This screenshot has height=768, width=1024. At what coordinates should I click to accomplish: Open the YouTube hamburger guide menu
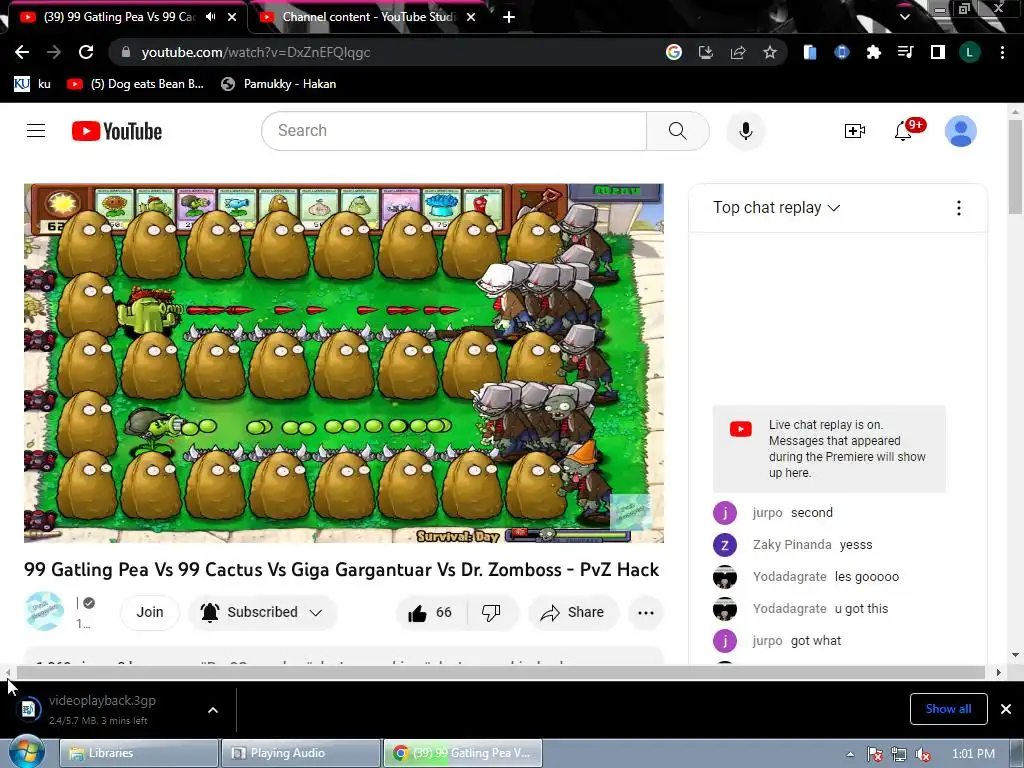tap(36, 131)
